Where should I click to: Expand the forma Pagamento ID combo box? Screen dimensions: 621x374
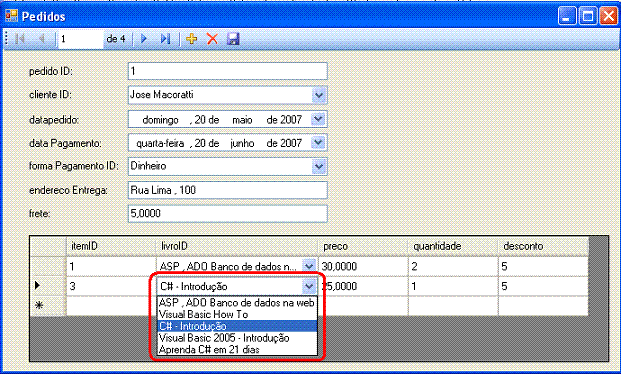[x=318, y=166]
